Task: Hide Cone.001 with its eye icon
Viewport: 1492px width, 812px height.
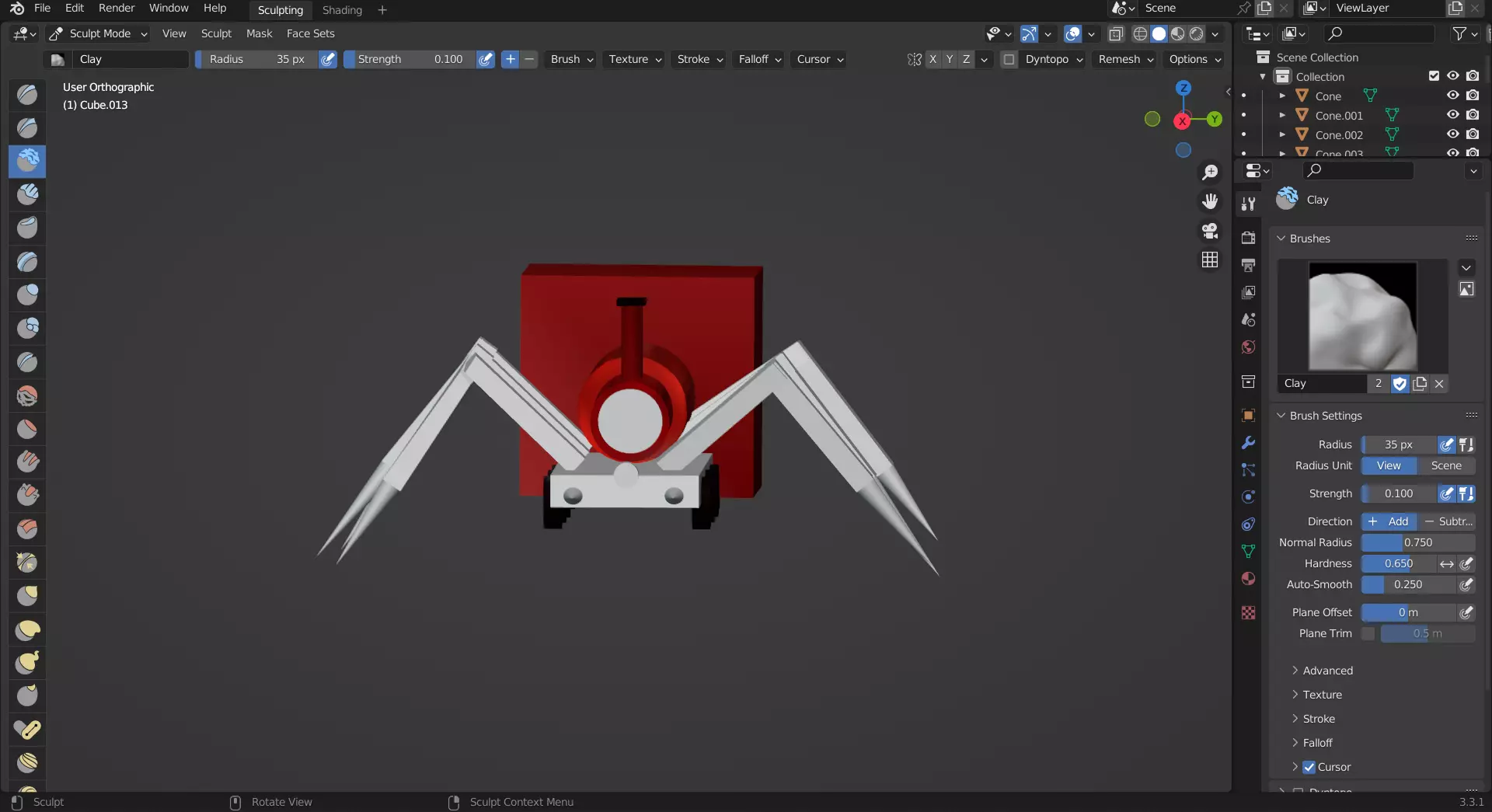Action: click(1452, 115)
